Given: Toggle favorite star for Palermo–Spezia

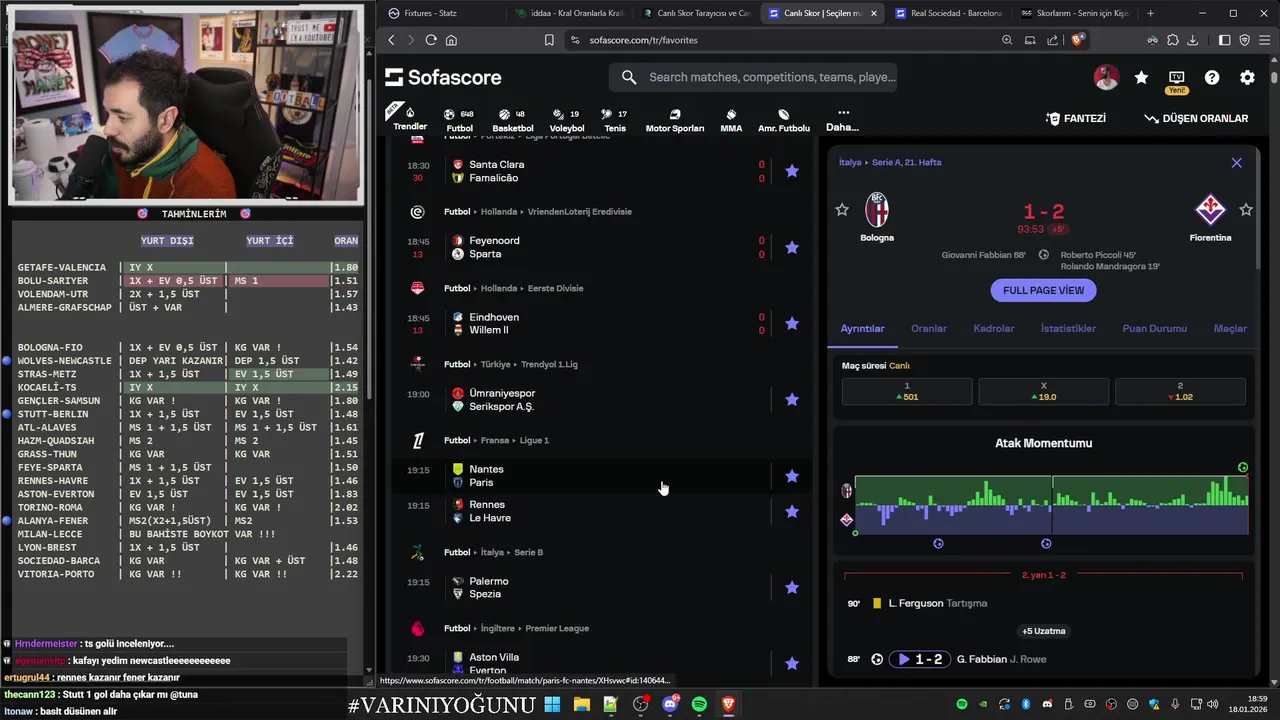Looking at the screenshot, I should coord(792,587).
